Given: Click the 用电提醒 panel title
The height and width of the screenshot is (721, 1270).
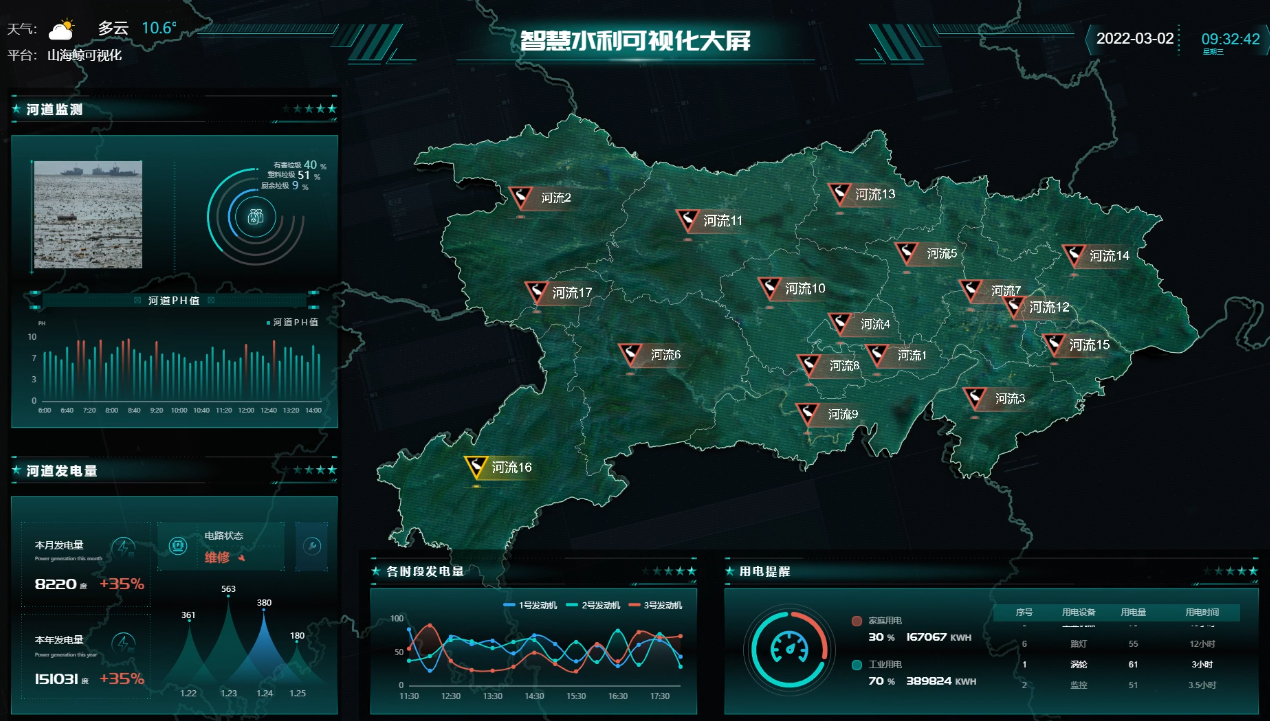Looking at the screenshot, I should pos(764,572).
